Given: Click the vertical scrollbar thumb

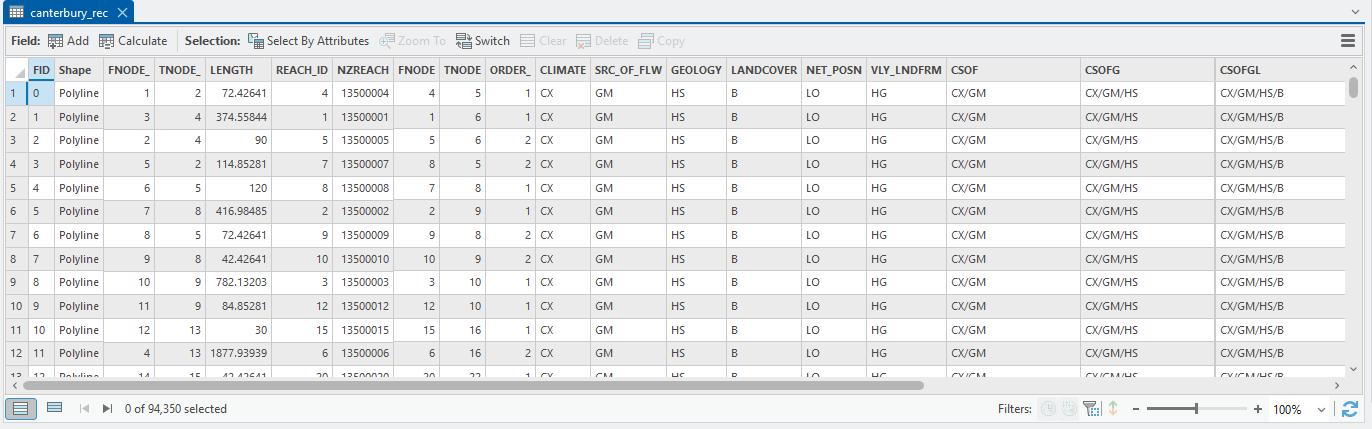Looking at the screenshot, I should coord(1354,87).
